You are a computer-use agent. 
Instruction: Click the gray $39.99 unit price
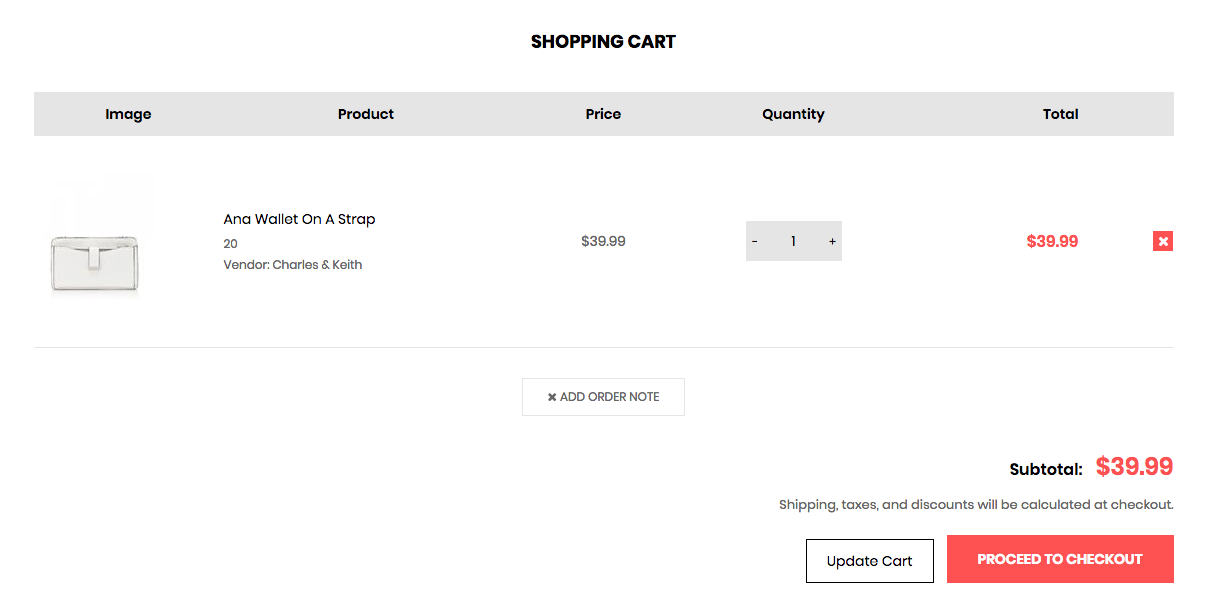[x=603, y=241]
